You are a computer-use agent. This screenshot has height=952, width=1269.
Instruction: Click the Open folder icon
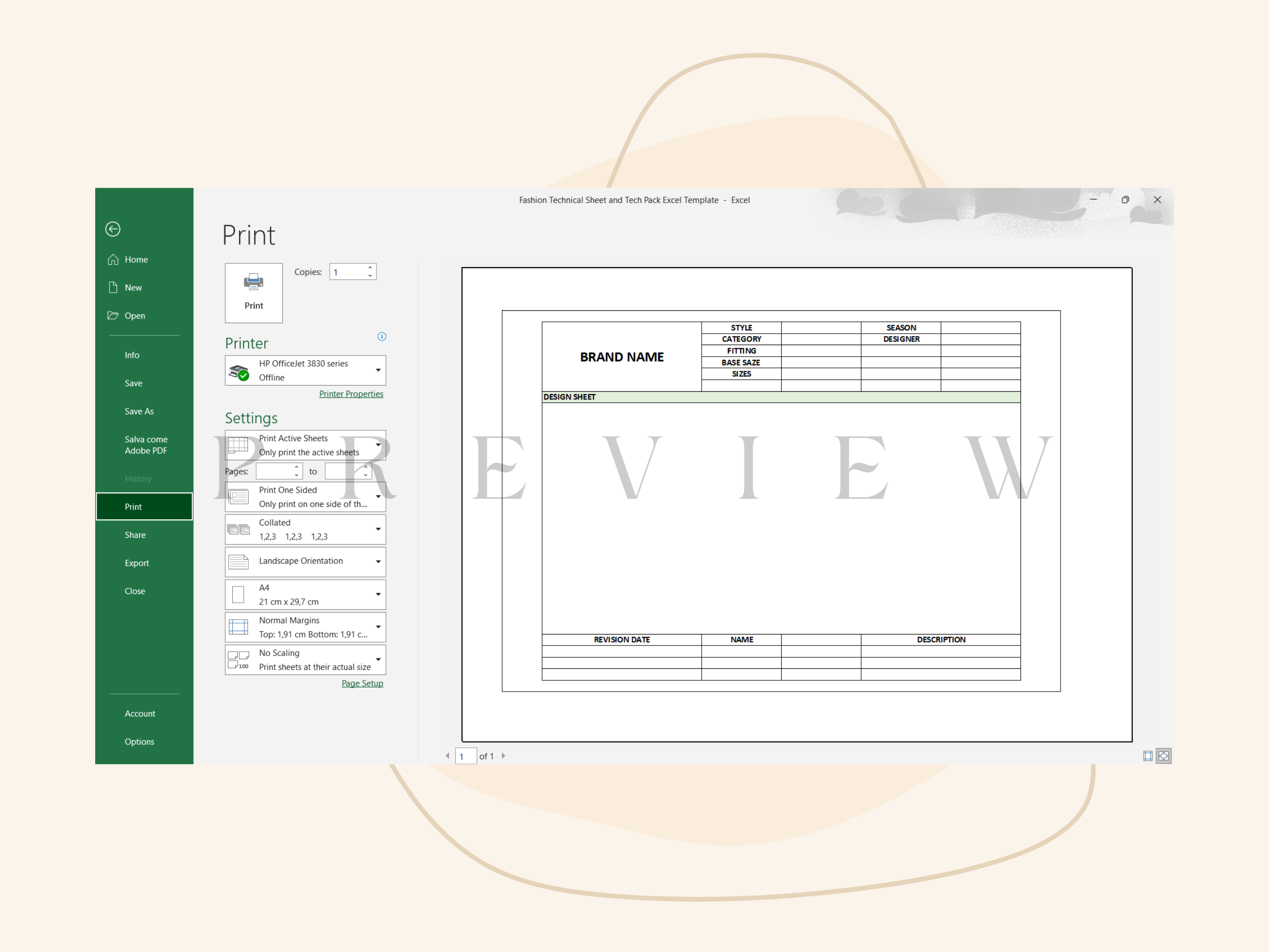[113, 315]
